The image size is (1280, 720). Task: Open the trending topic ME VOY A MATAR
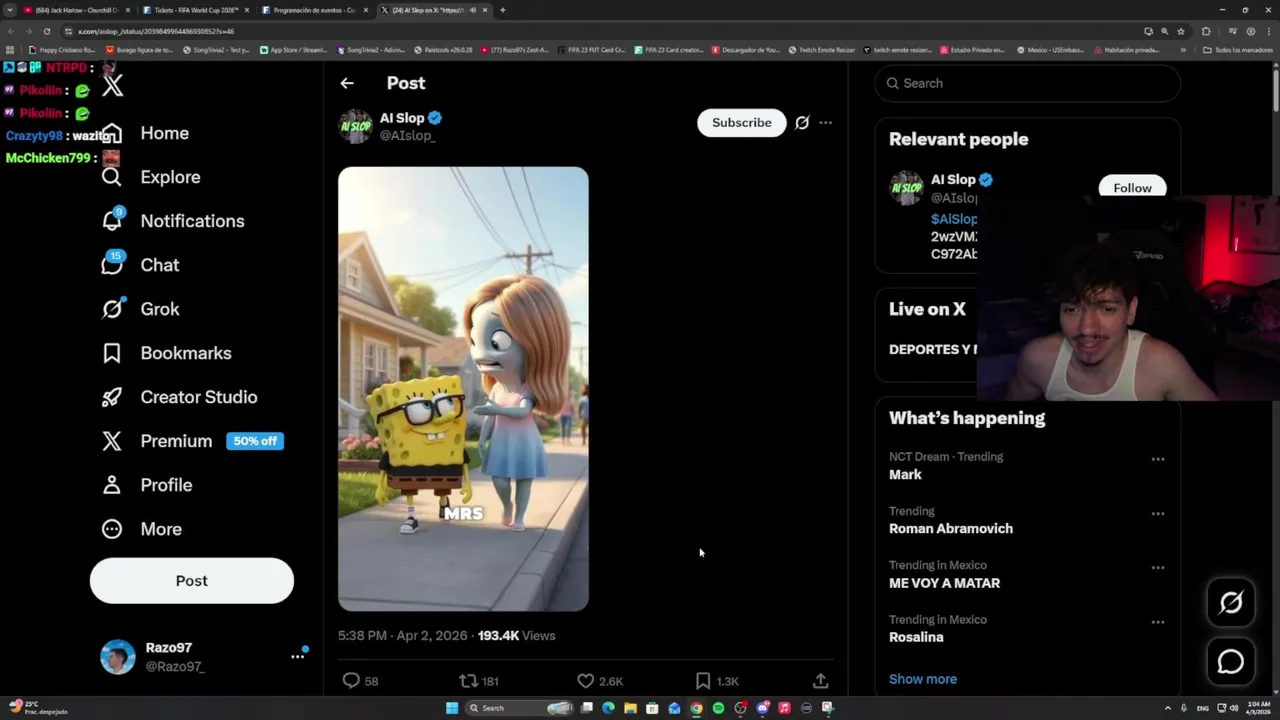pos(944,583)
